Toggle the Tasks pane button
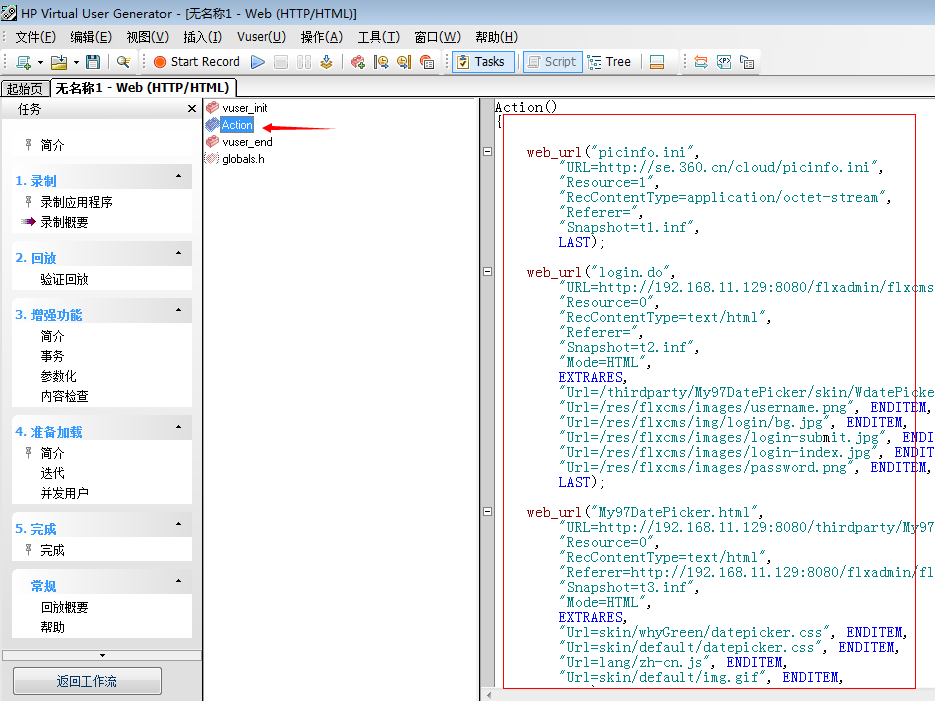Screen dimensions: 935x701 click(483, 62)
